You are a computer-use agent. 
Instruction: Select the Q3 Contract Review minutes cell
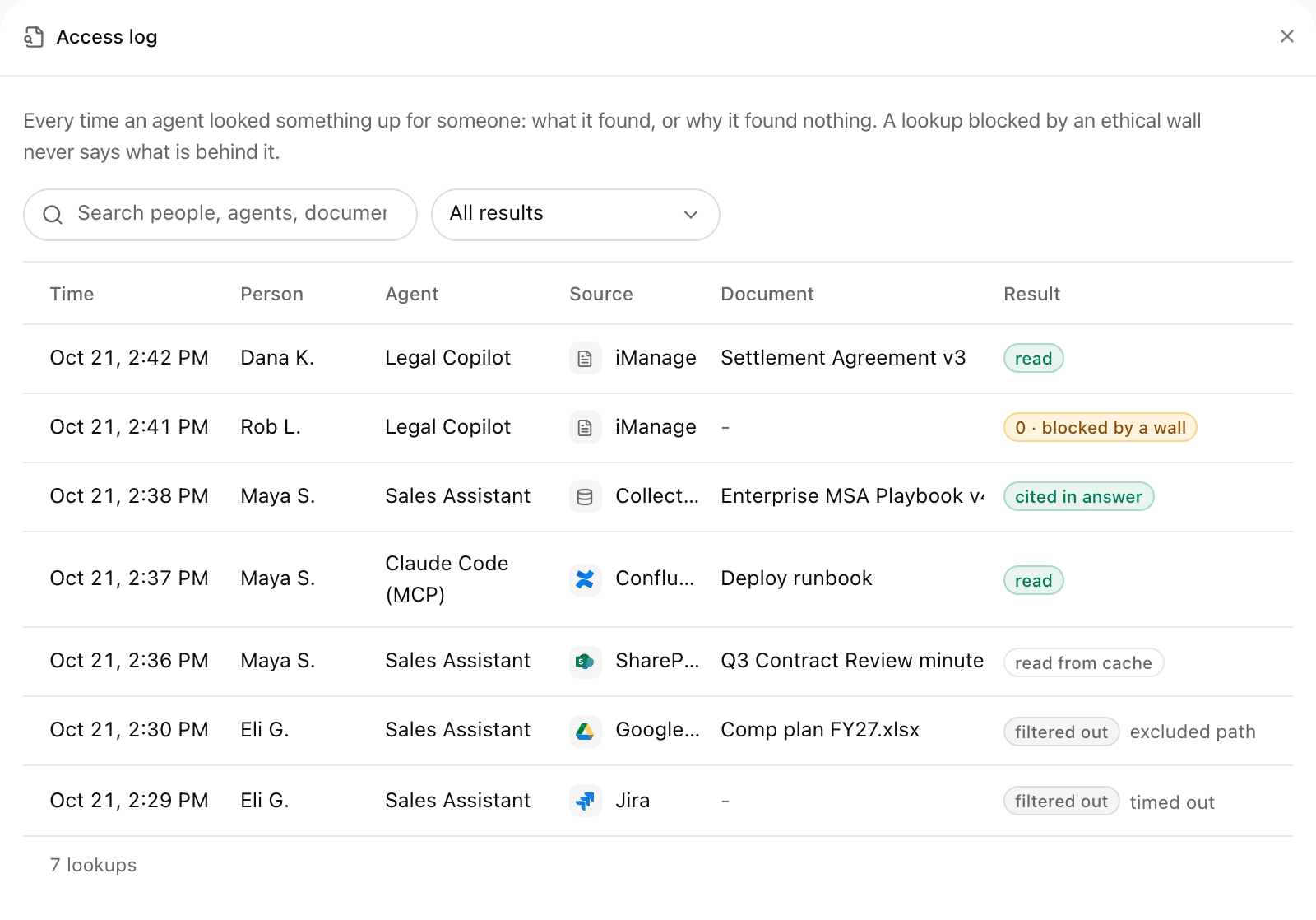(852, 661)
